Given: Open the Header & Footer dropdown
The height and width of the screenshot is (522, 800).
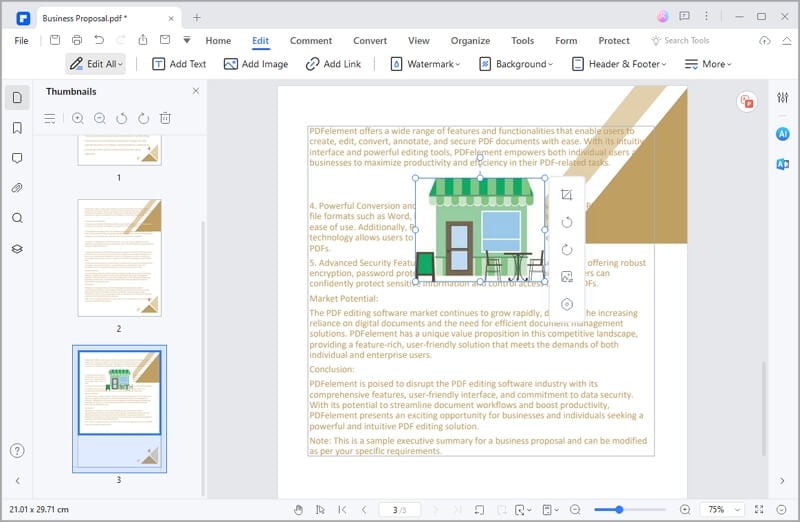Looking at the screenshot, I should [619, 64].
